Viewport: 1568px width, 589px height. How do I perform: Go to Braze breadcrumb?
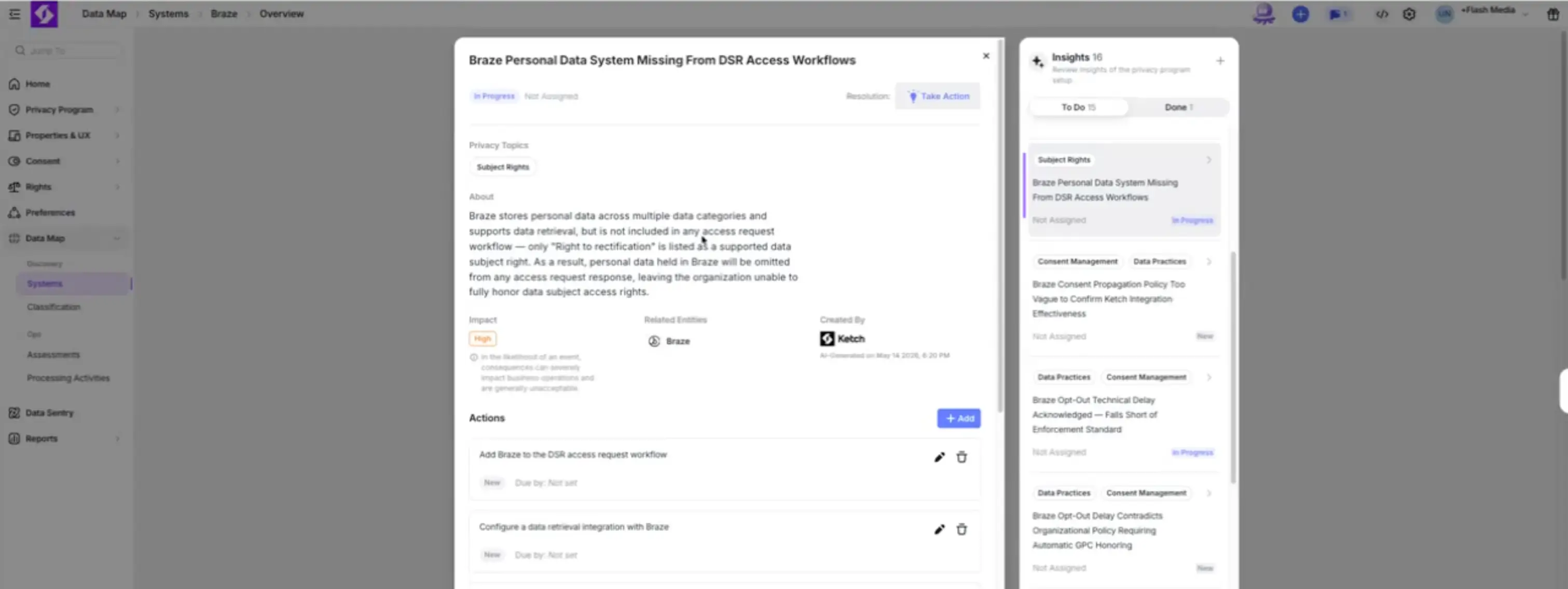[x=224, y=13]
